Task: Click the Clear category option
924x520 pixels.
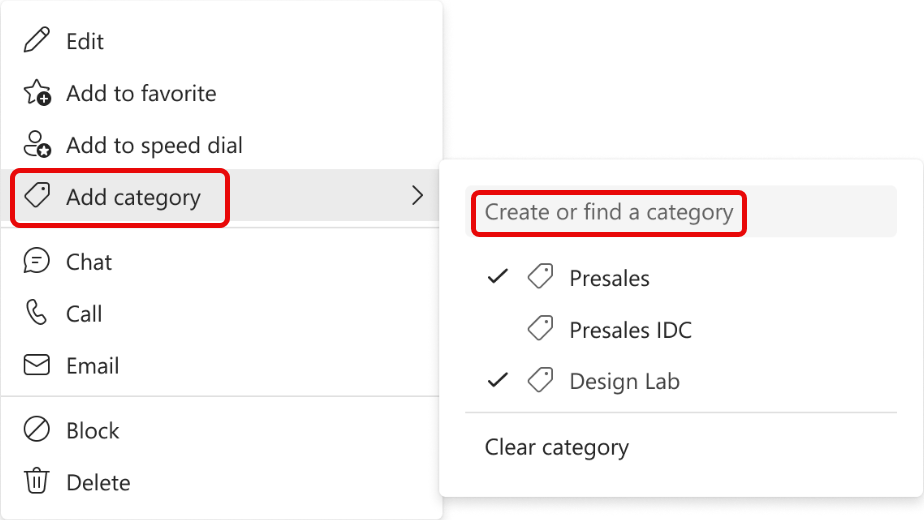Action: tap(557, 447)
